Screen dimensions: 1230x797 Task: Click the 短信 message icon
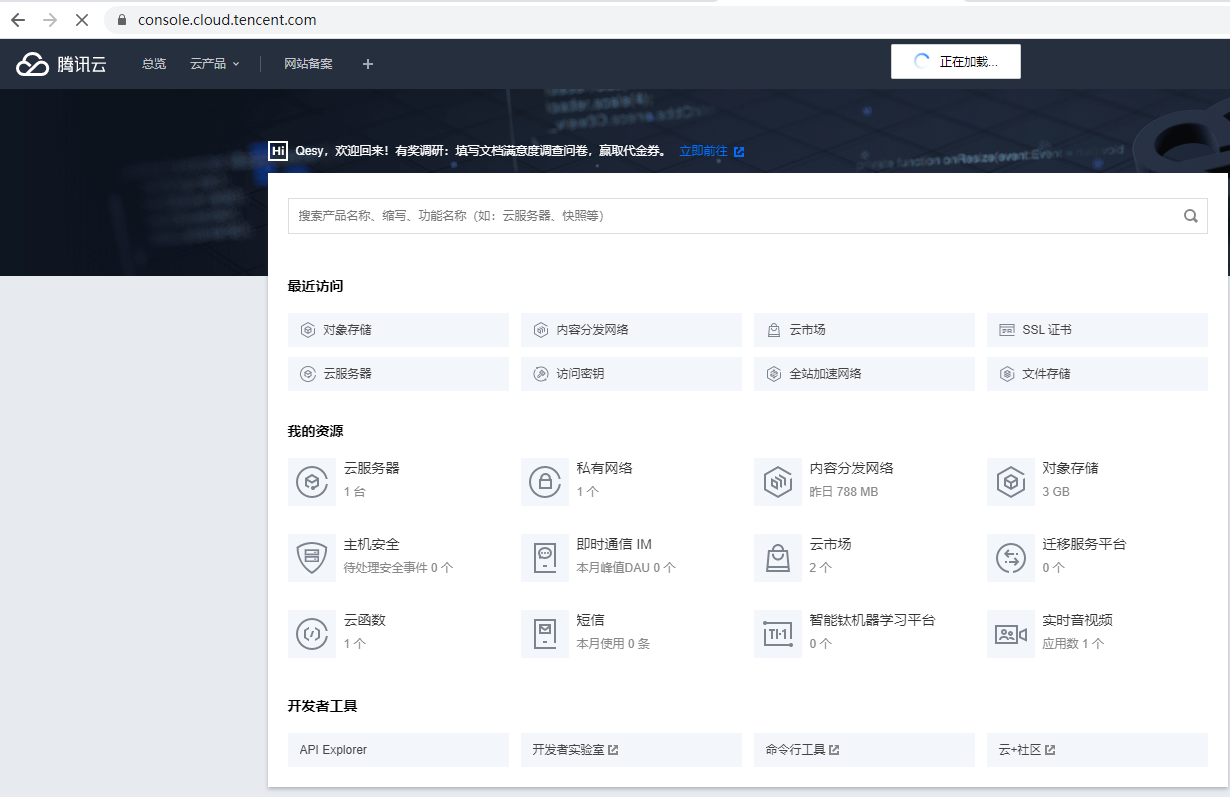tap(545, 634)
